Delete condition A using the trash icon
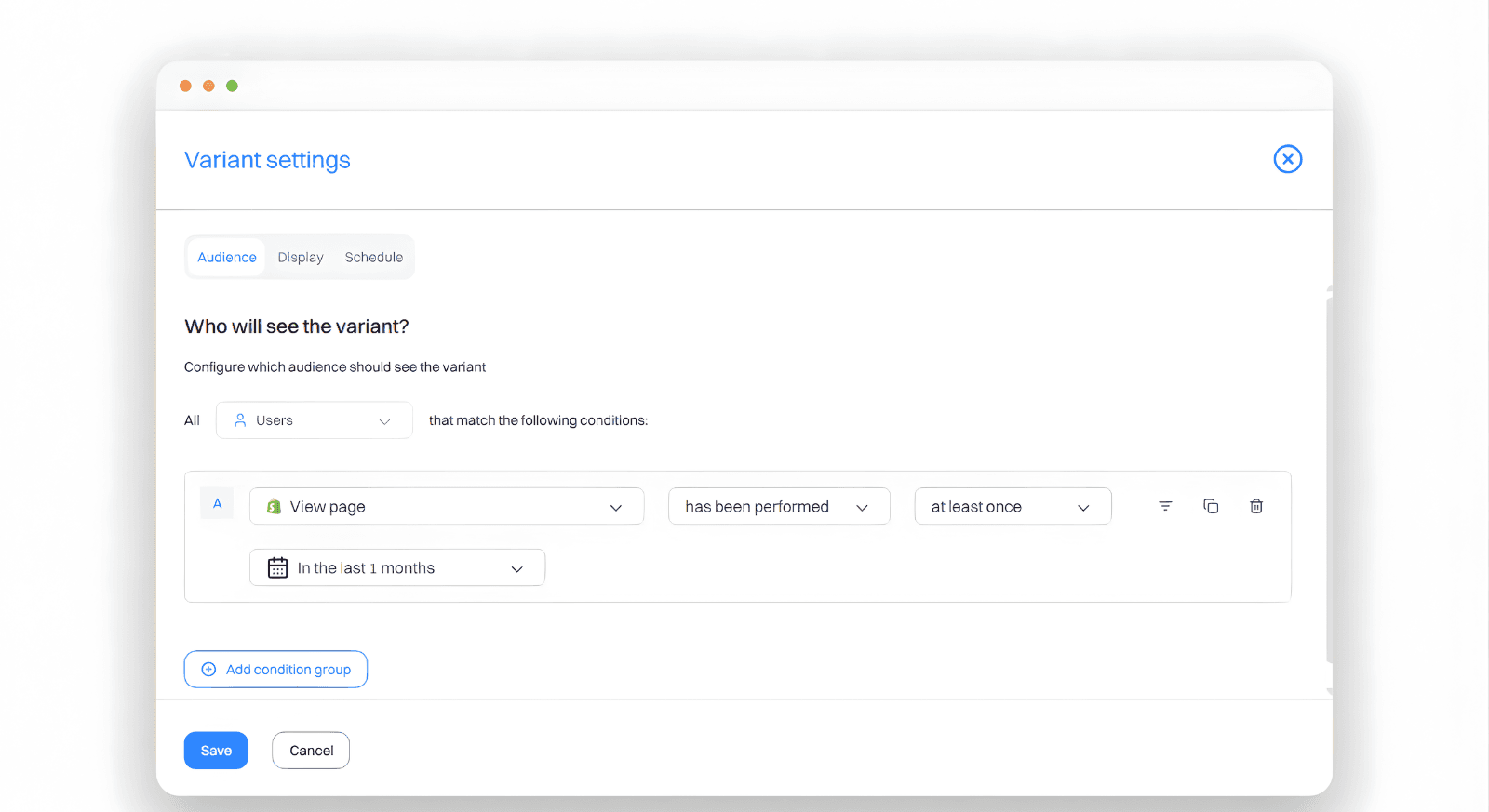The height and width of the screenshot is (812, 1489). (x=1256, y=506)
